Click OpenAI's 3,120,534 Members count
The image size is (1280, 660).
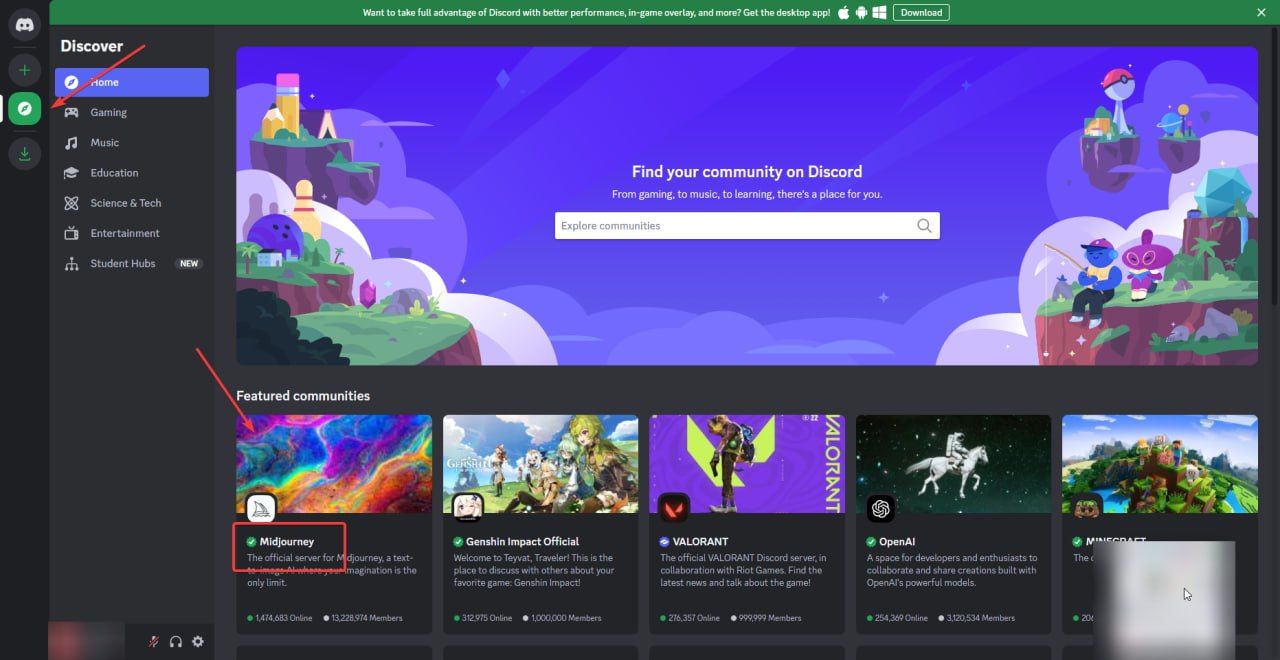click(x=977, y=618)
